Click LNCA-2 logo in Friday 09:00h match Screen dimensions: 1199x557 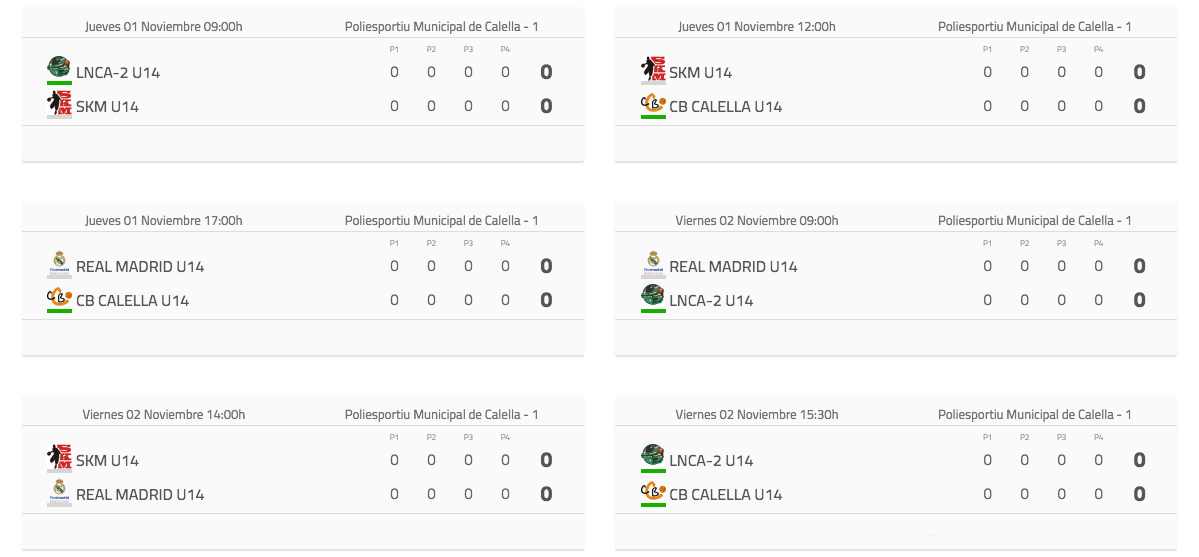(x=653, y=296)
